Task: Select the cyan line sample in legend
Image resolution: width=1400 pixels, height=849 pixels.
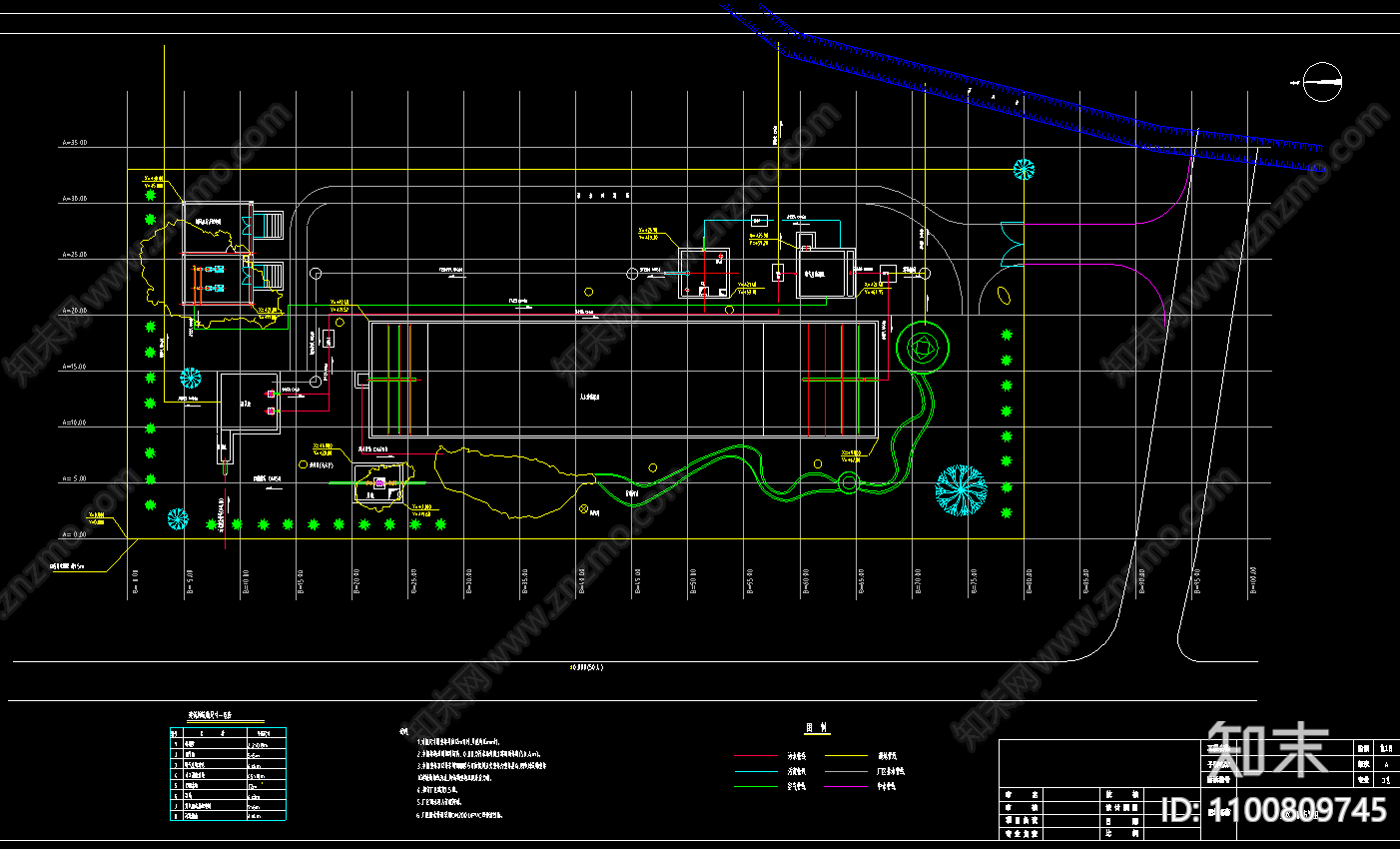Action: (x=756, y=771)
